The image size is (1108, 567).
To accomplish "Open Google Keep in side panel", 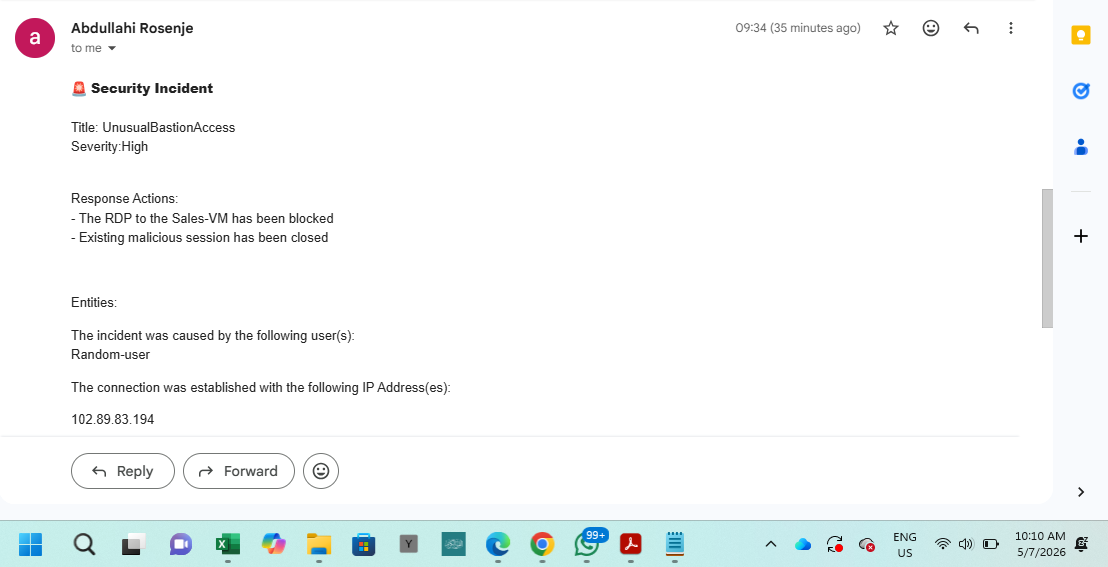I will click(x=1080, y=35).
